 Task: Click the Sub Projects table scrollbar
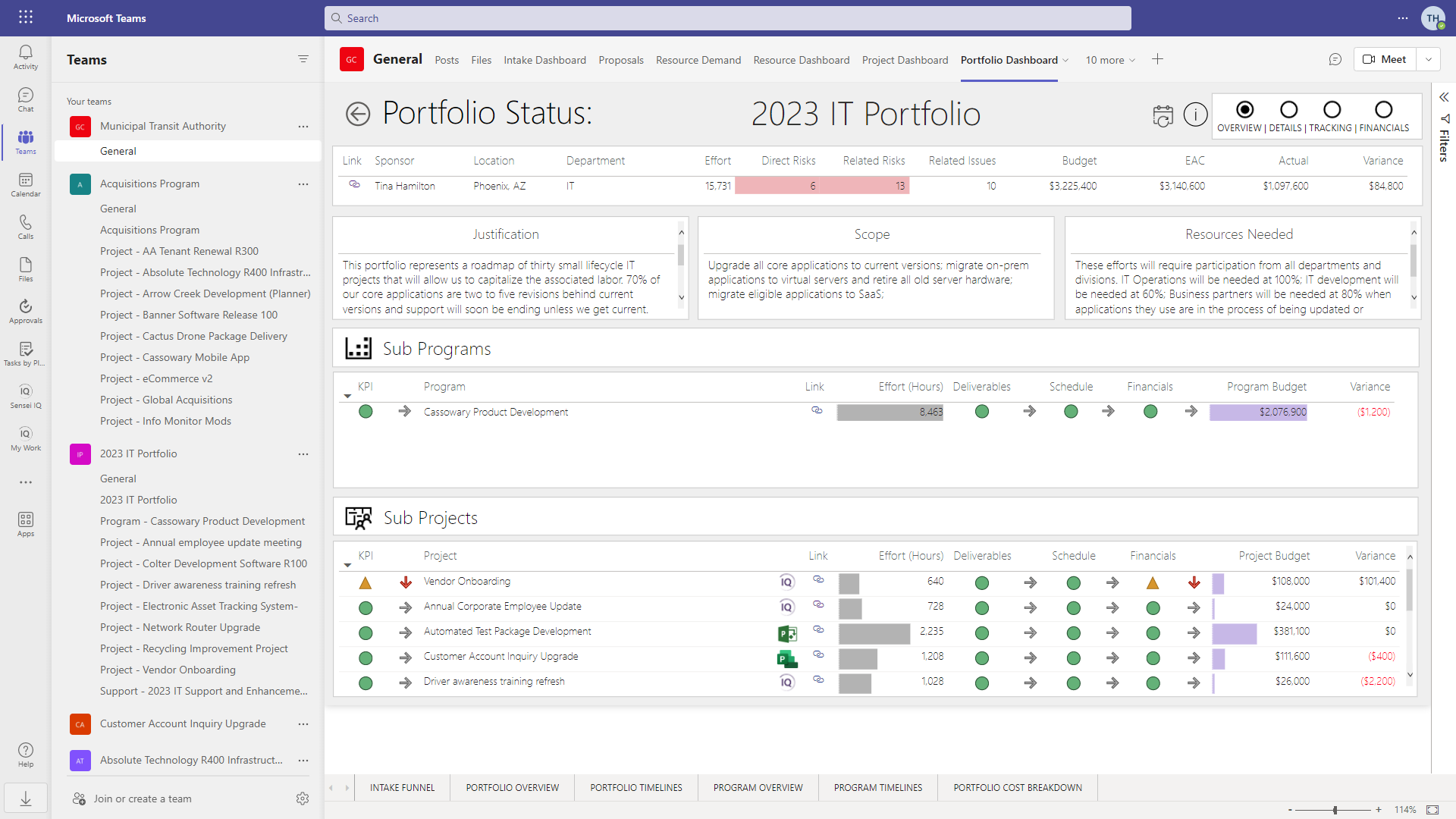pos(1410,590)
